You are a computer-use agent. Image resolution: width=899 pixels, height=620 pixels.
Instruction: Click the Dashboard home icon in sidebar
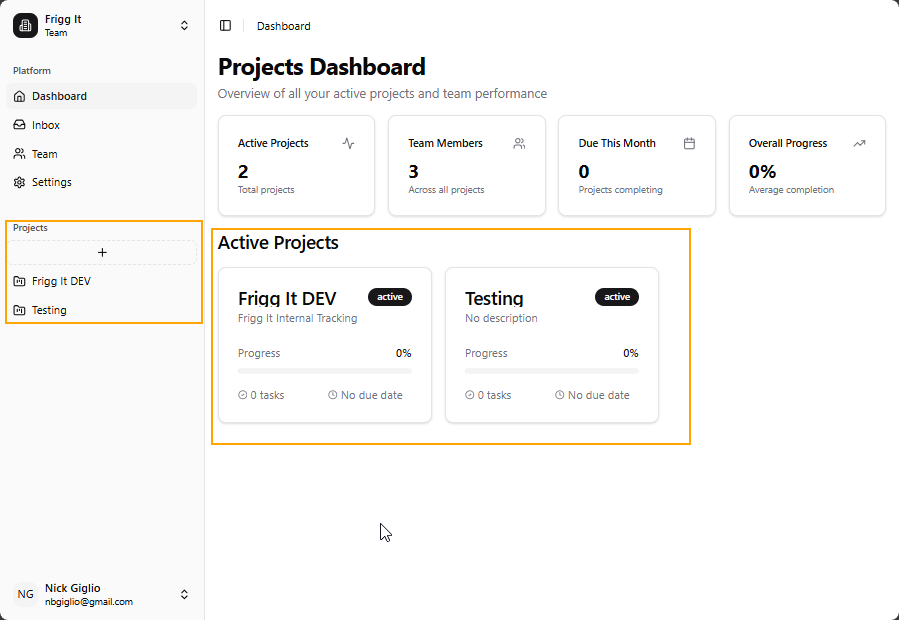coord(19,96)
